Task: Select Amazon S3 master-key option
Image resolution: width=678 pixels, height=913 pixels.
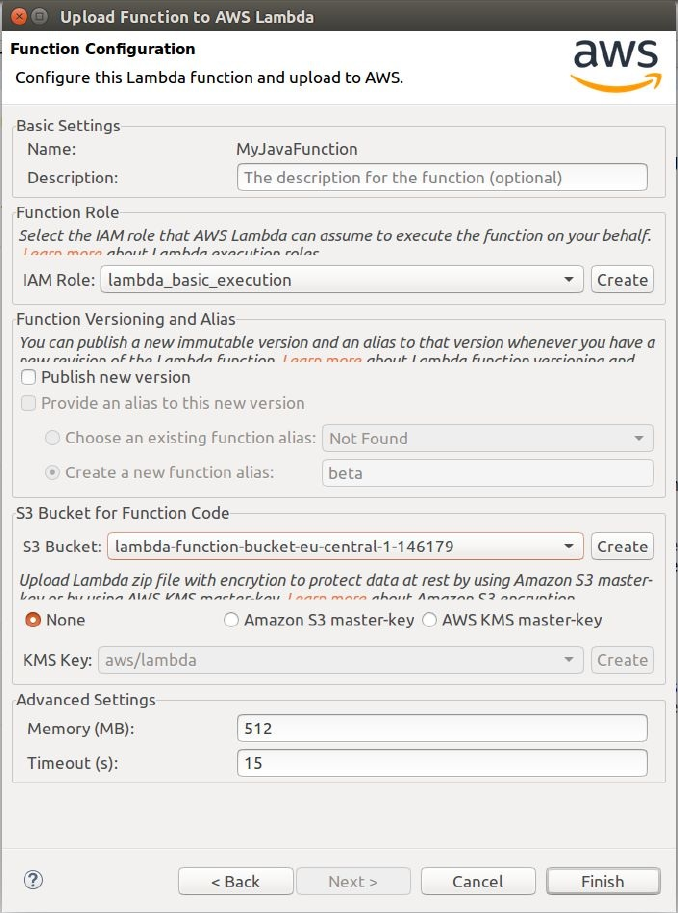Action: [x=232, y=620]
